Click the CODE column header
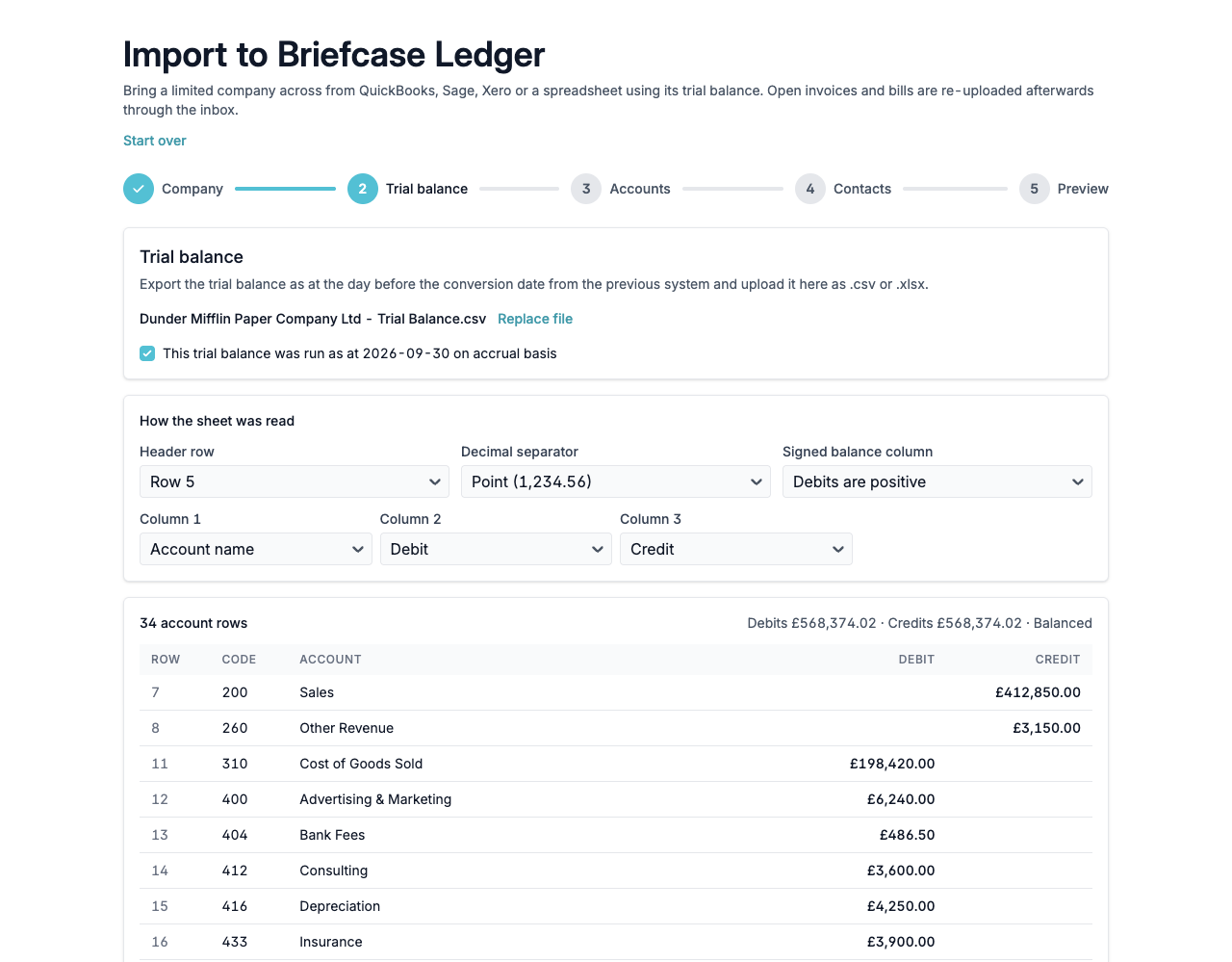The width and height of the screenshot is (1232, 962). (x=239, y=660)
